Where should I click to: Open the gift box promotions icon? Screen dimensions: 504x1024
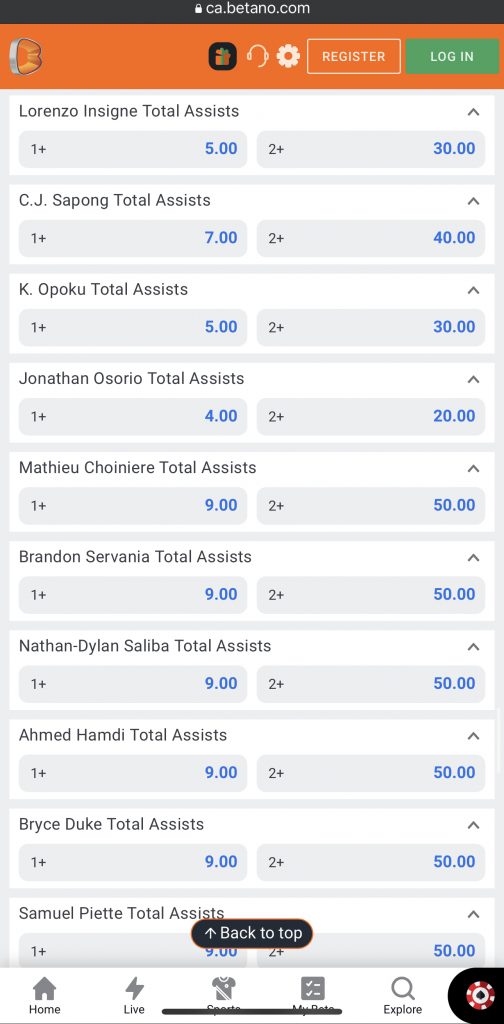(222, 56)
